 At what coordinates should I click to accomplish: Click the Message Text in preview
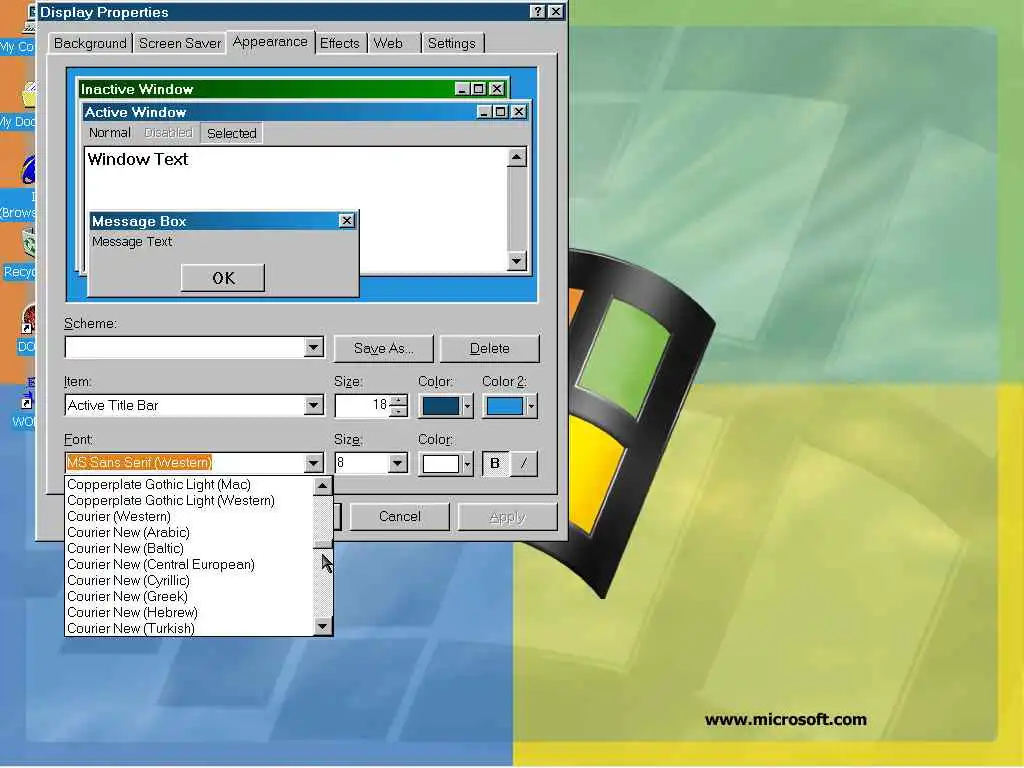[132, 242]
